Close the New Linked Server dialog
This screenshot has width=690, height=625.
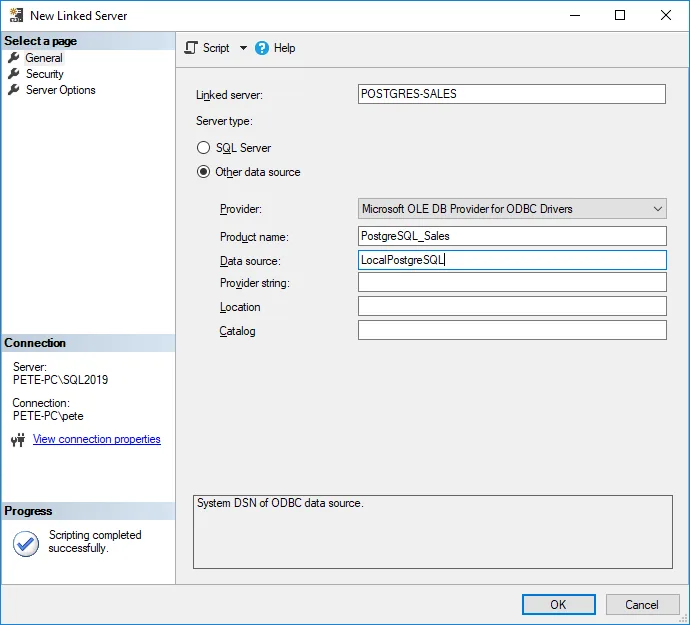(666, 15)
